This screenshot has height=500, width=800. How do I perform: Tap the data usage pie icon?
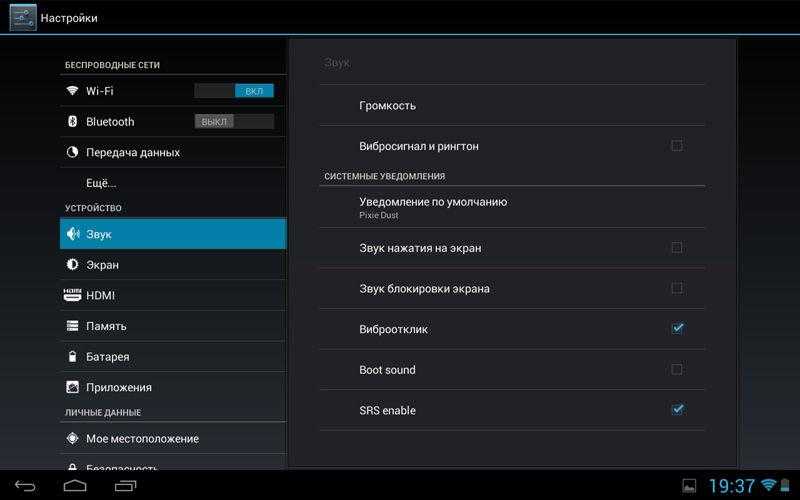point(72,152)
